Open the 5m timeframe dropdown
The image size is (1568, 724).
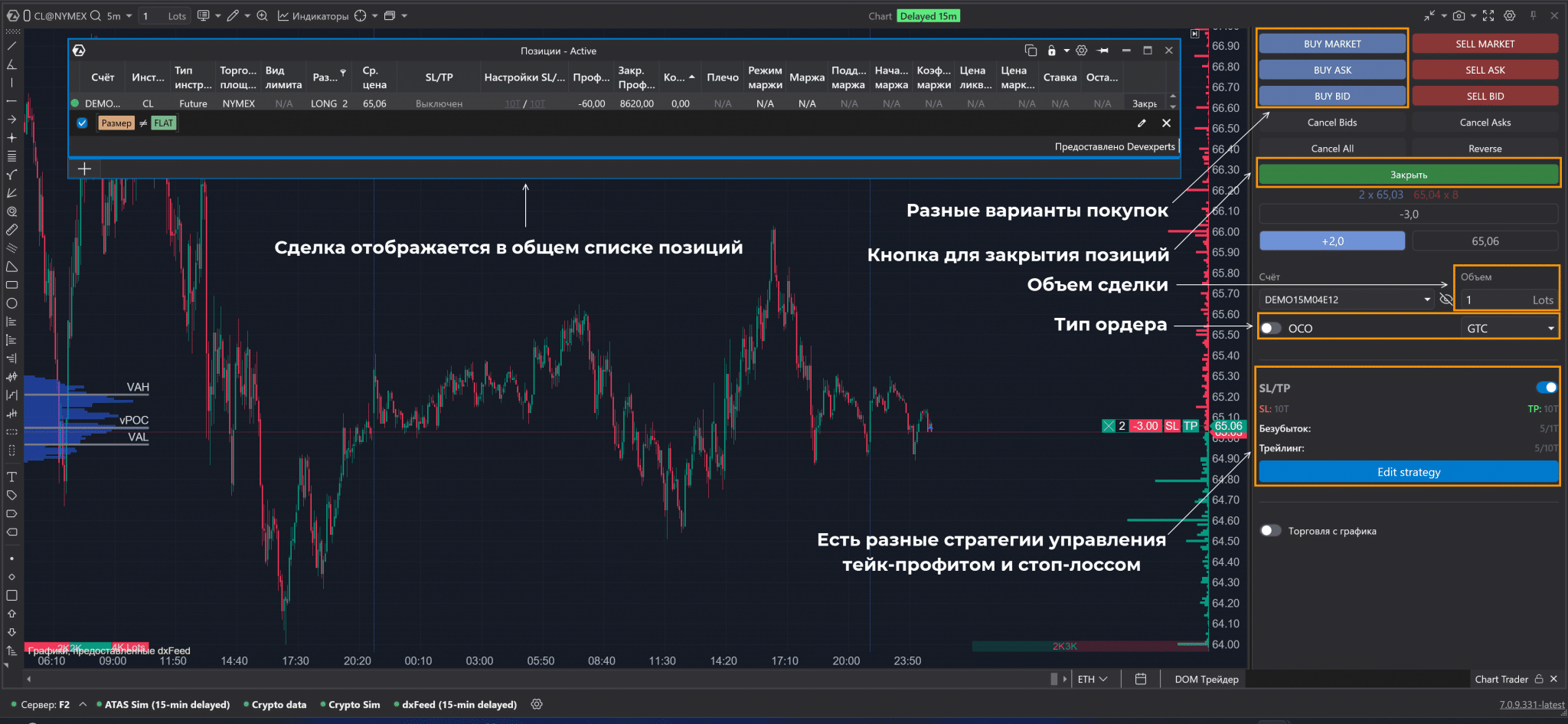click(119, 16)
